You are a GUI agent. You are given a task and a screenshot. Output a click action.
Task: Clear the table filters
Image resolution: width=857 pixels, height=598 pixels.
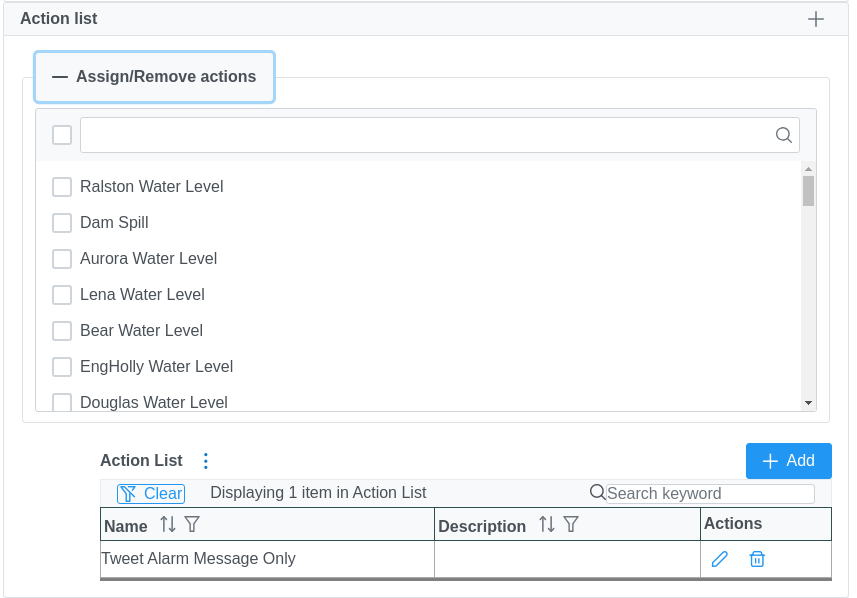coord(151,493)
